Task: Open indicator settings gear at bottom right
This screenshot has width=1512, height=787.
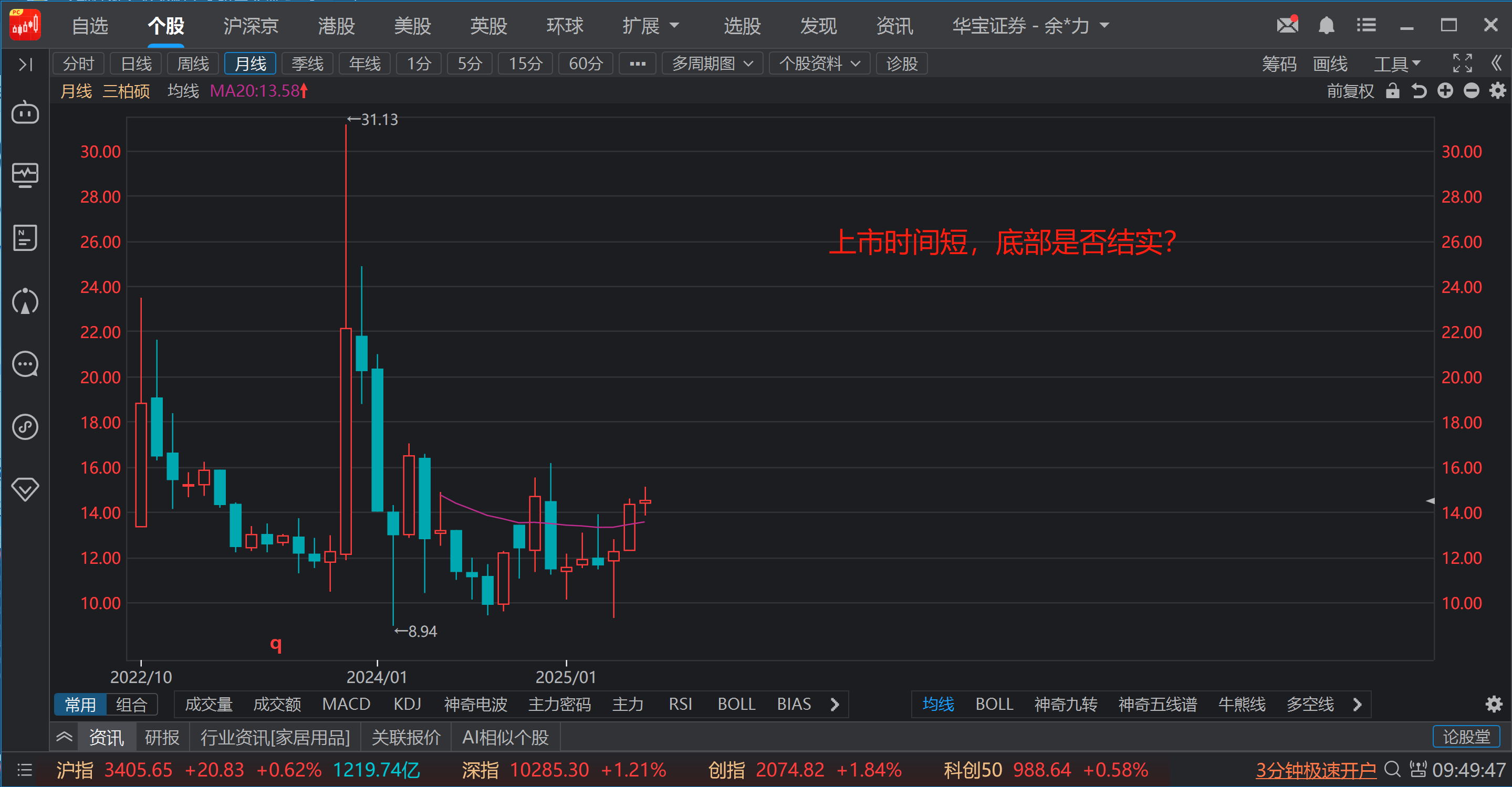Action: [1494, 704]
